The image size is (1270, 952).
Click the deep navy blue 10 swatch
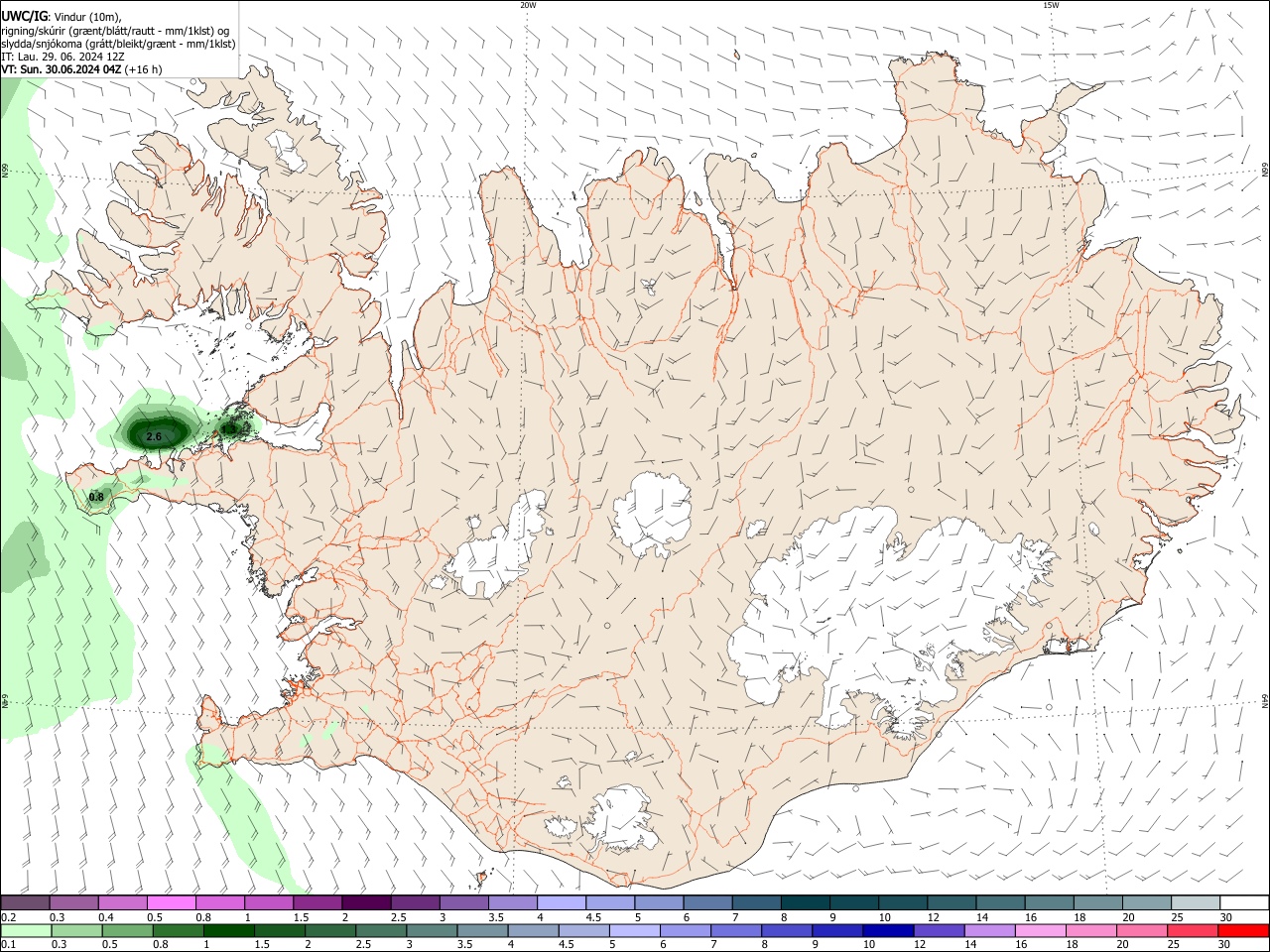(887, 931)
